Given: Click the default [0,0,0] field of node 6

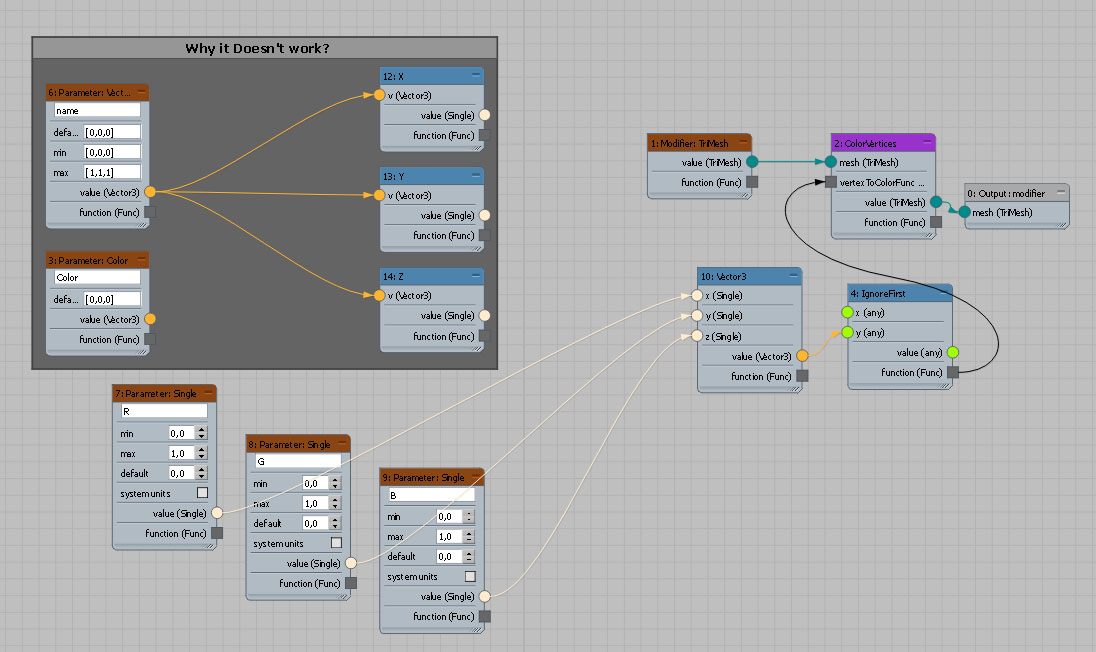Looking at the screenshot, I should (113, 132).
